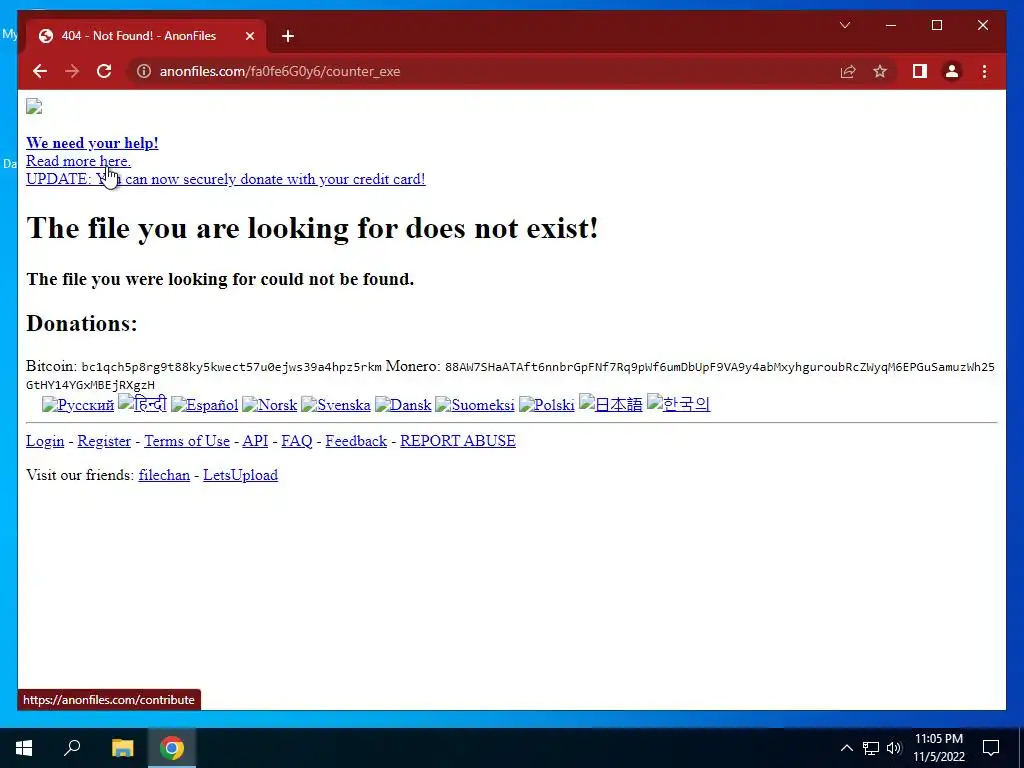View site information icon in address bar
The height and width of the screenshot is (768, 1024).
tap(144, 71)
